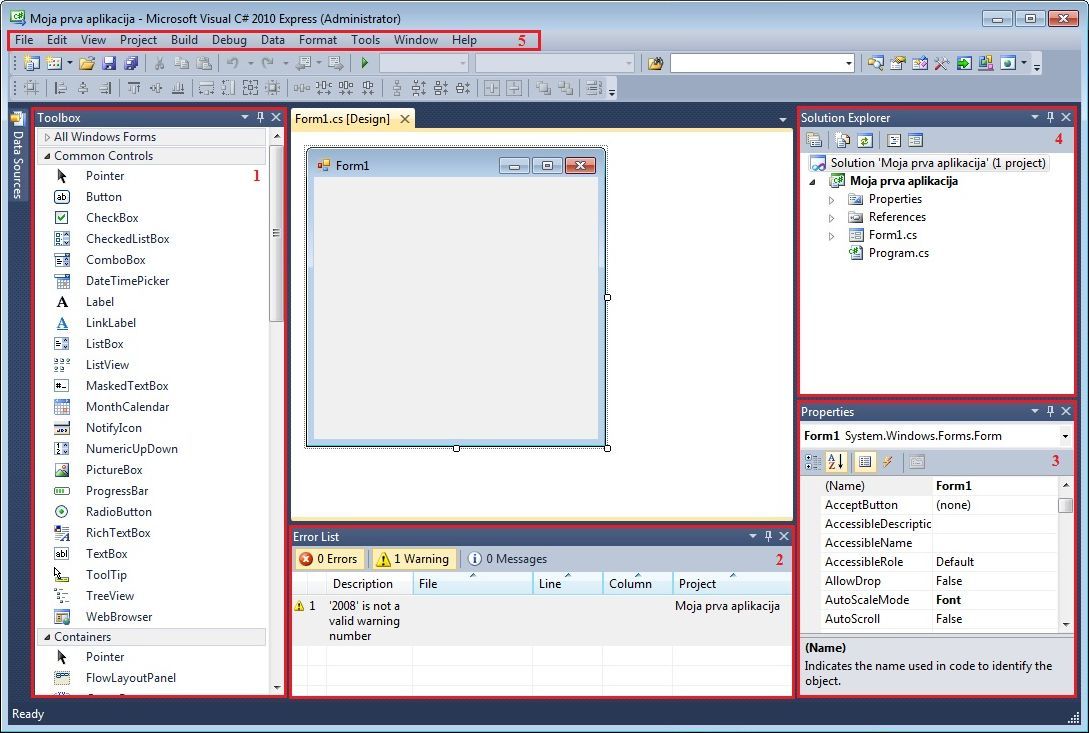Expand the Form1.cs node in Solution Explorer
This screenshot has height=733, width=1089.
tap(831, 236)
